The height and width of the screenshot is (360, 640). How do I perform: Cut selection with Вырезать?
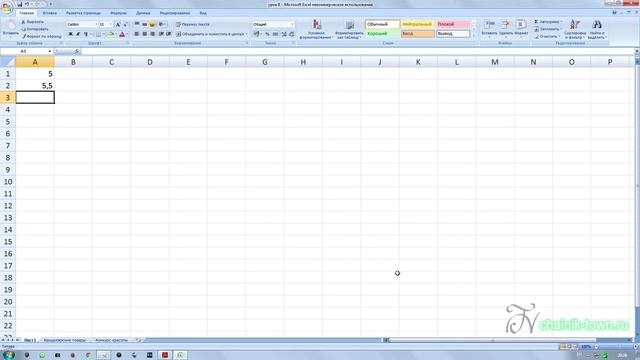[33, 22]
